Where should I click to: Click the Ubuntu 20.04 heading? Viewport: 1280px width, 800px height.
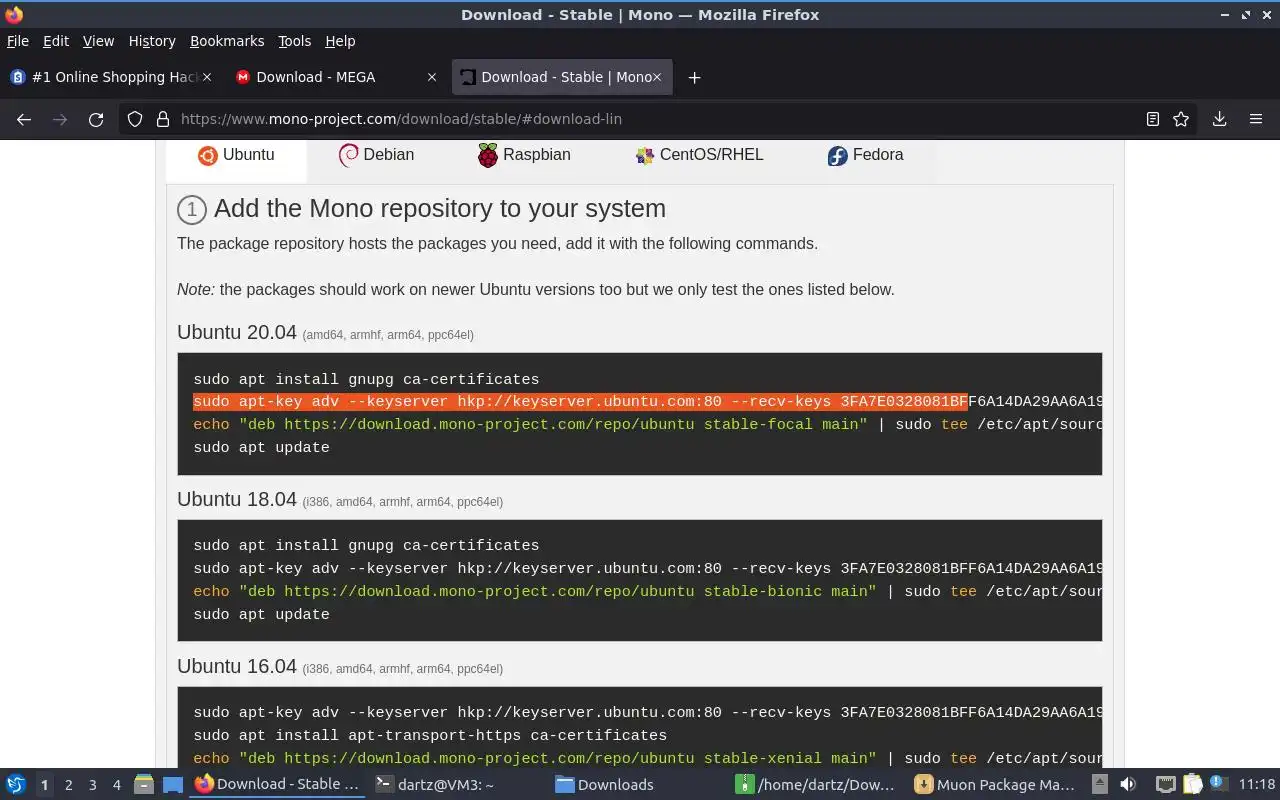(x=237, y=332)
